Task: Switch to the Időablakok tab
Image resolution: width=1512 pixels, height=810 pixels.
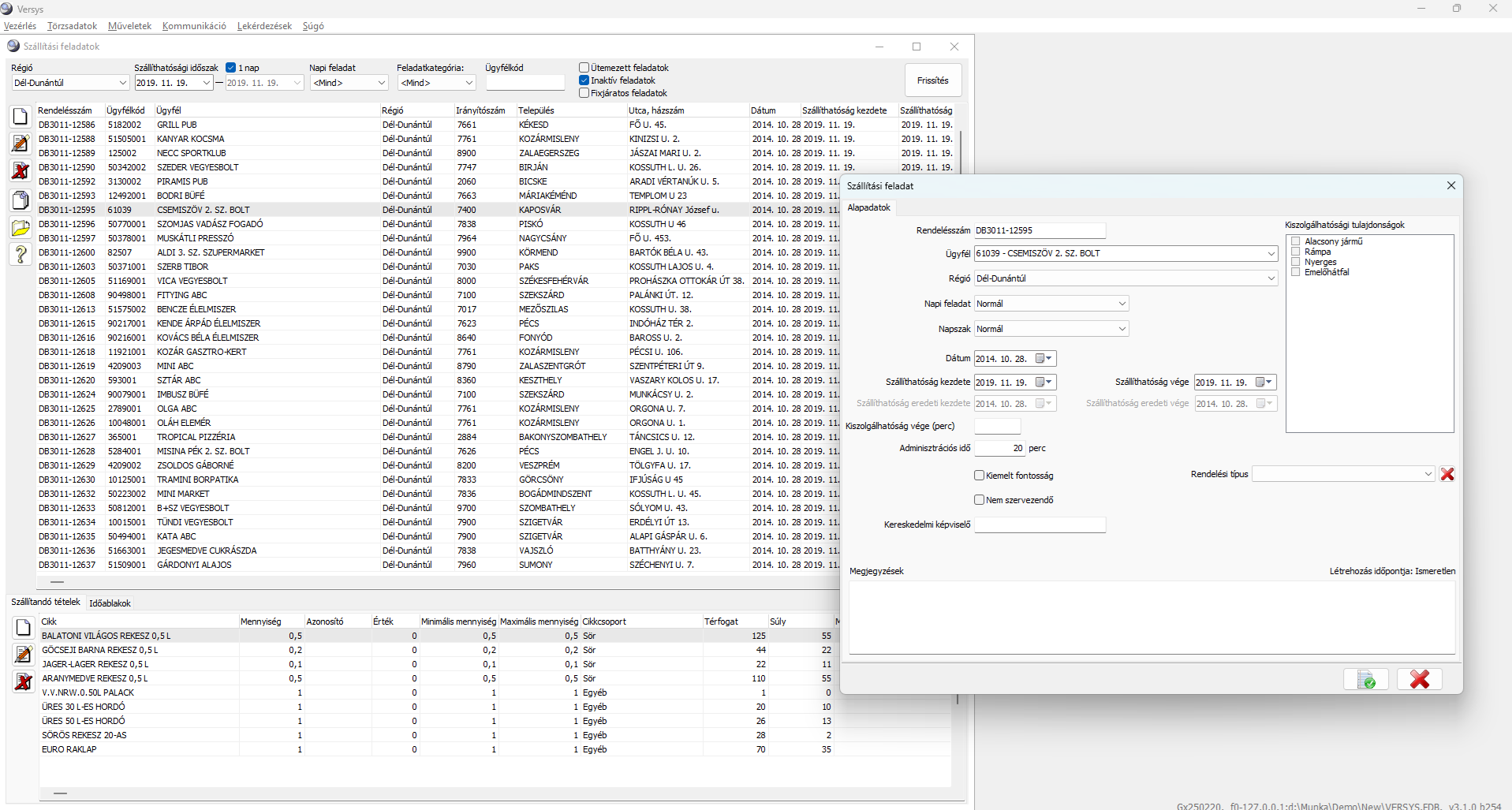Action: tap(110, 603)
